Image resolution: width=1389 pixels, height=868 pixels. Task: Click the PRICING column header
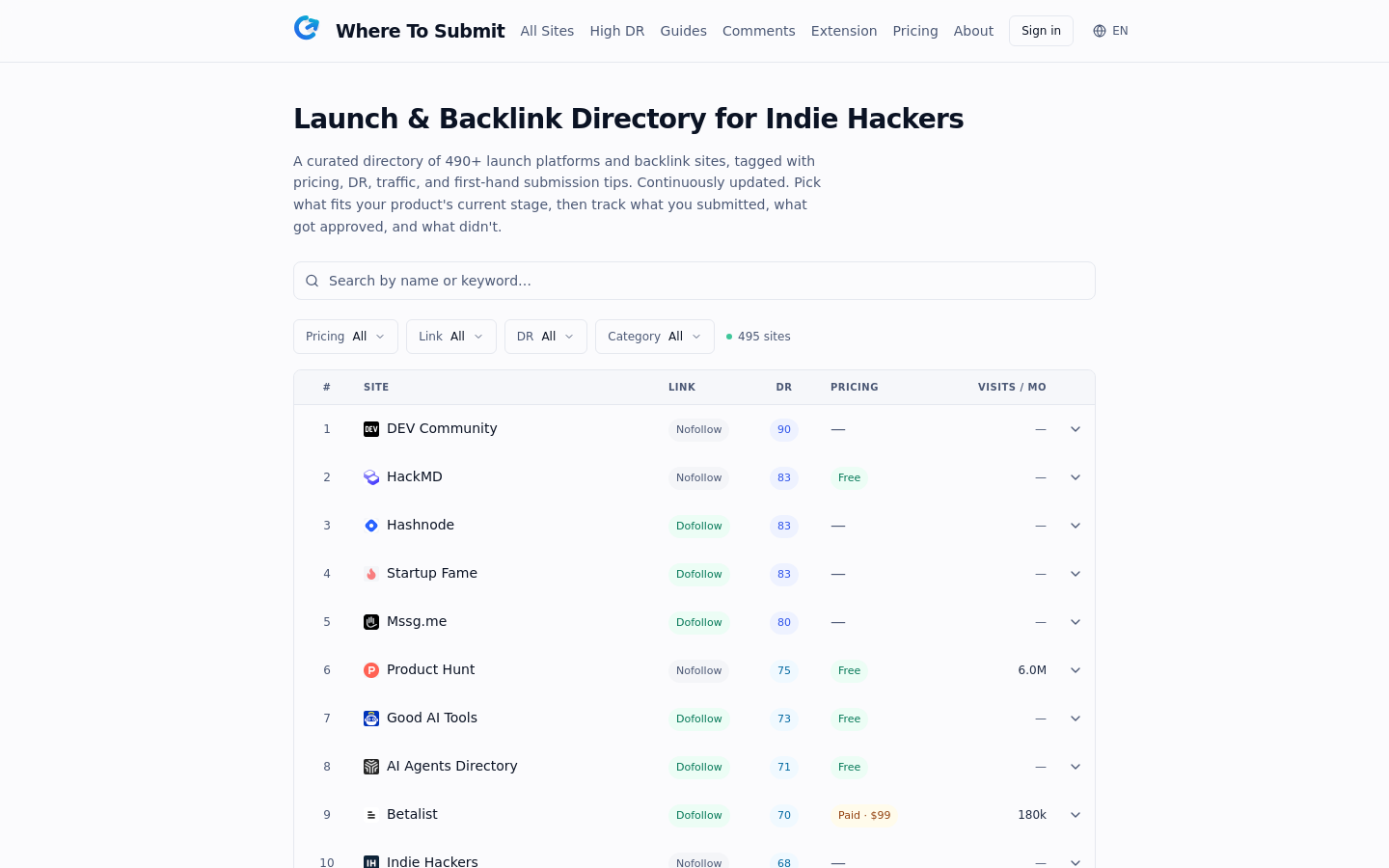click(x=855, y=387)
